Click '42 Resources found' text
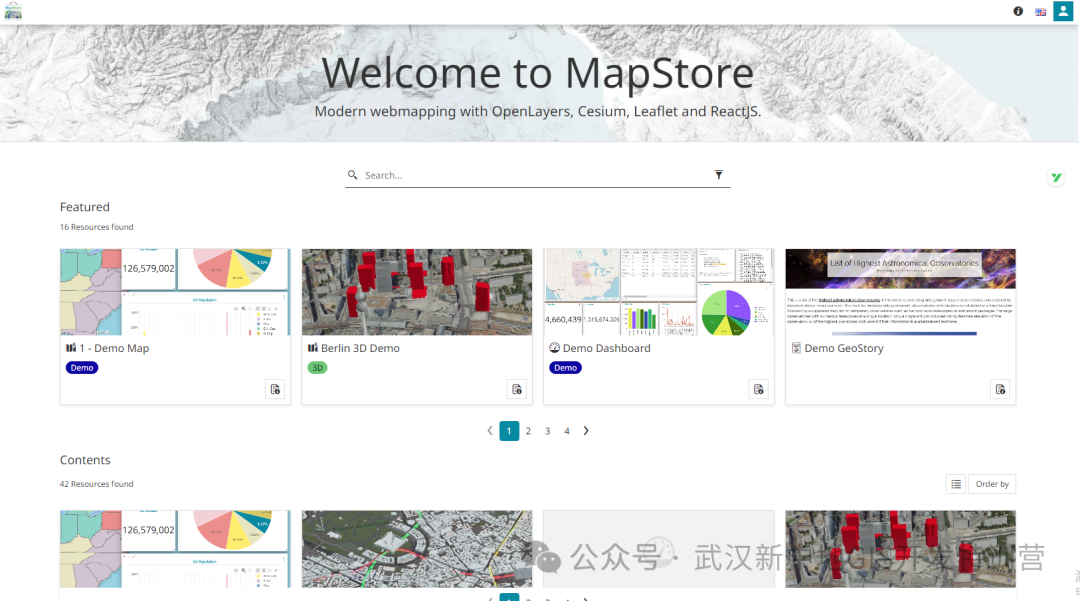This screenshot has height=601, width=1080. tap(96, 484)
